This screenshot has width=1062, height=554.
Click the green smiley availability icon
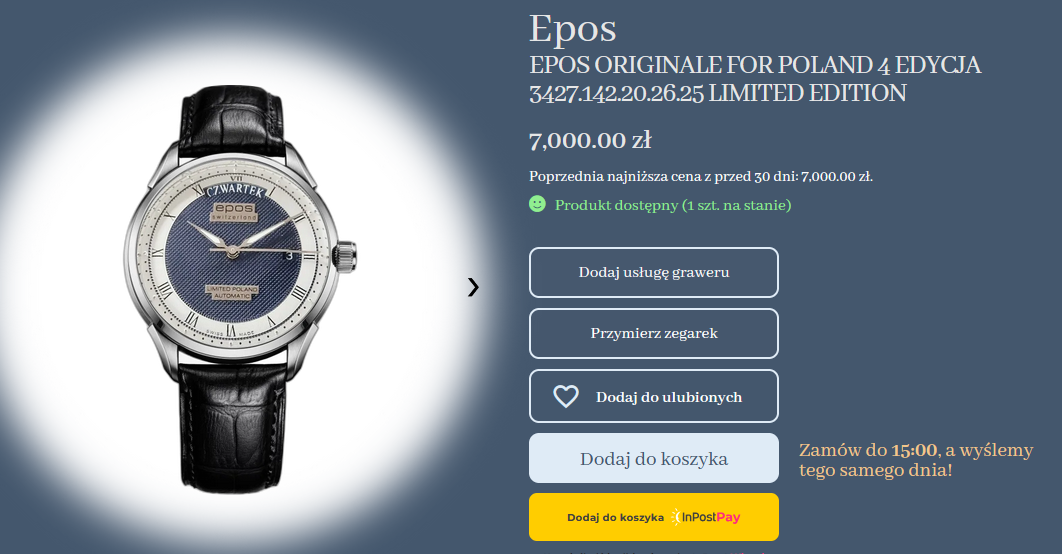pos(537,204)
